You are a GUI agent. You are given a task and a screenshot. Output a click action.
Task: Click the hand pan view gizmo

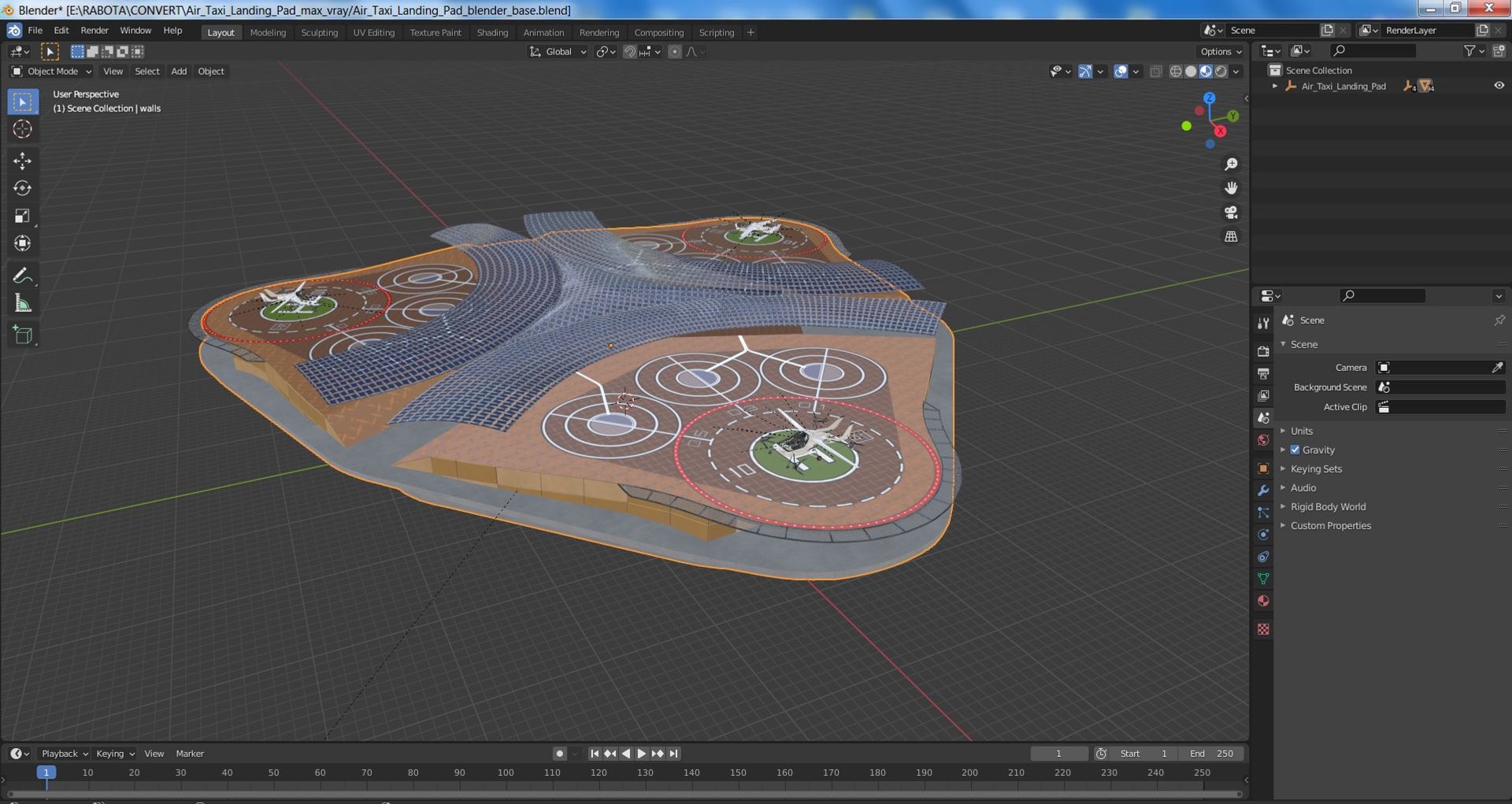pos(1231,188)
